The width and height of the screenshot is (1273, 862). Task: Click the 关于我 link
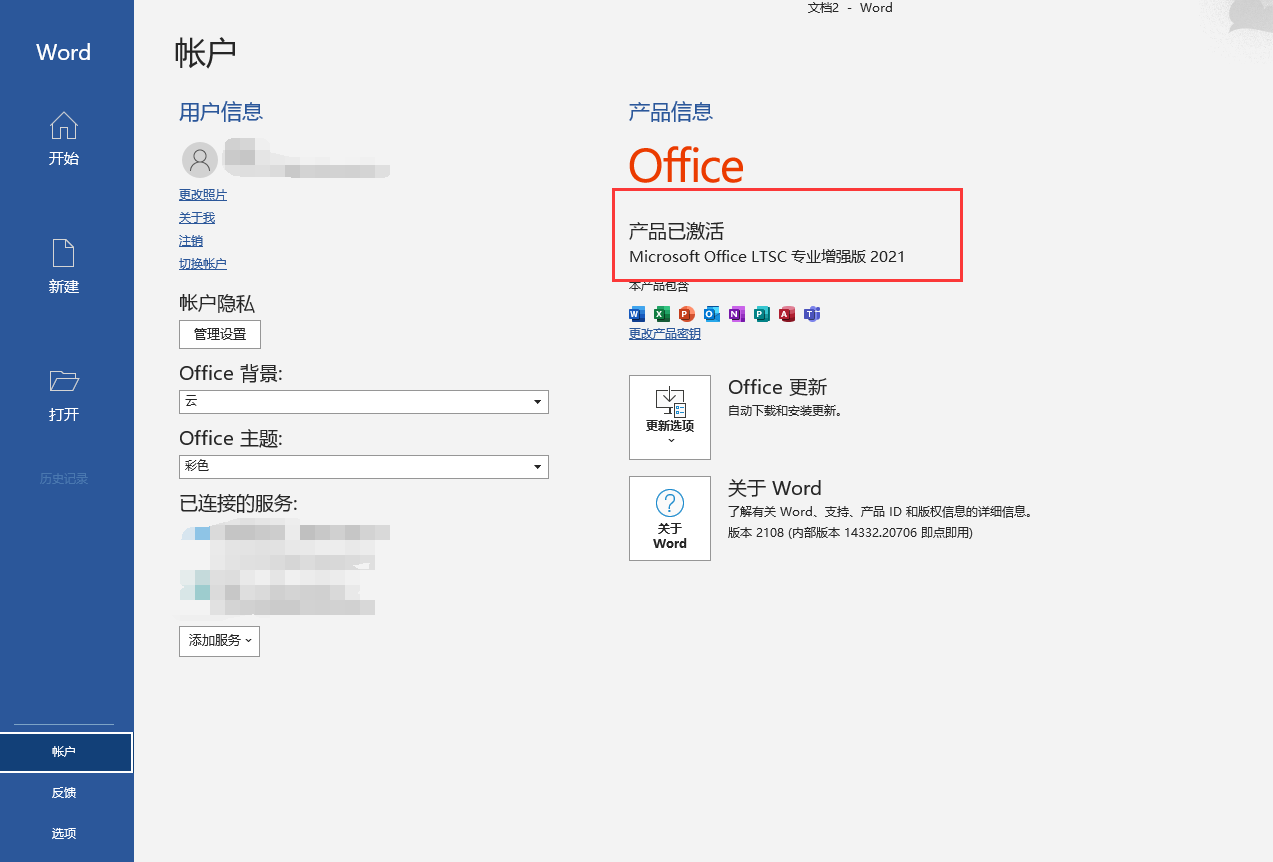point(197,218)
